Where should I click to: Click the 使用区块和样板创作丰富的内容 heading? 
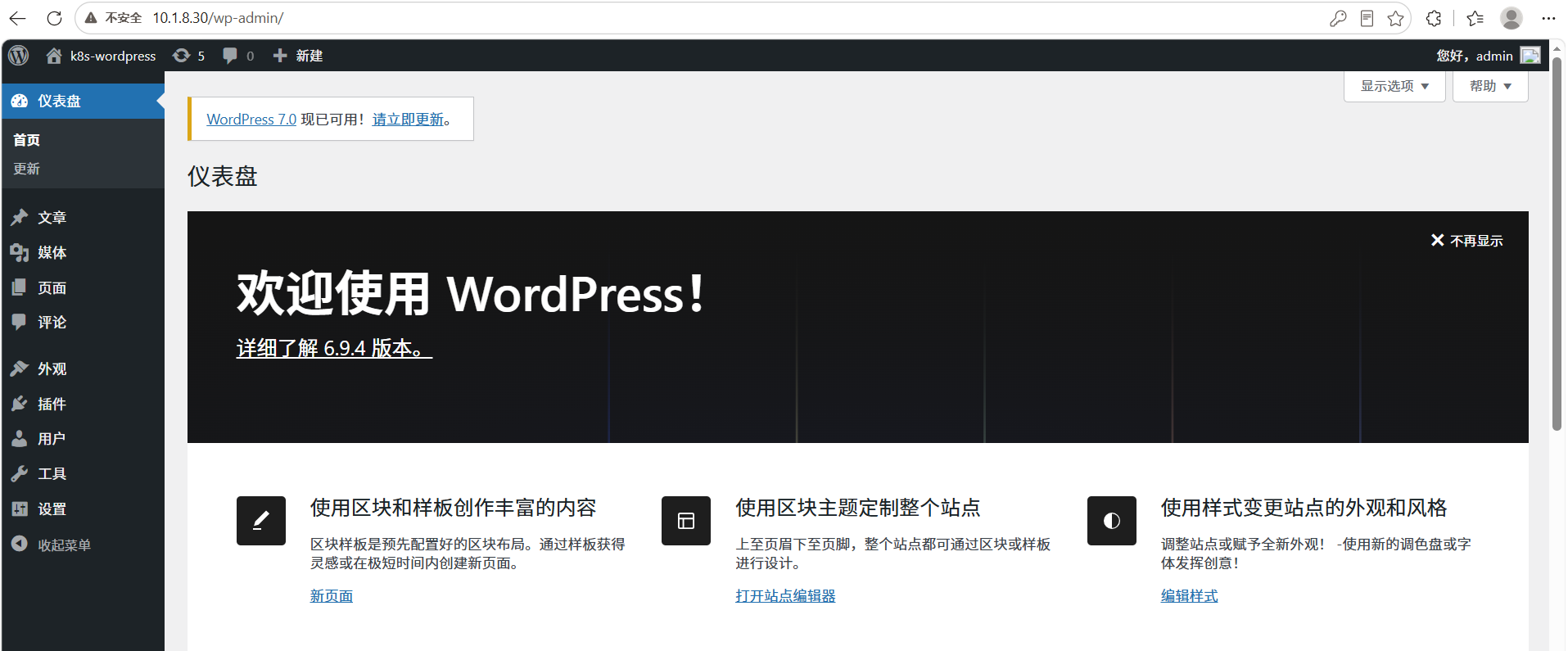(453, 508)
